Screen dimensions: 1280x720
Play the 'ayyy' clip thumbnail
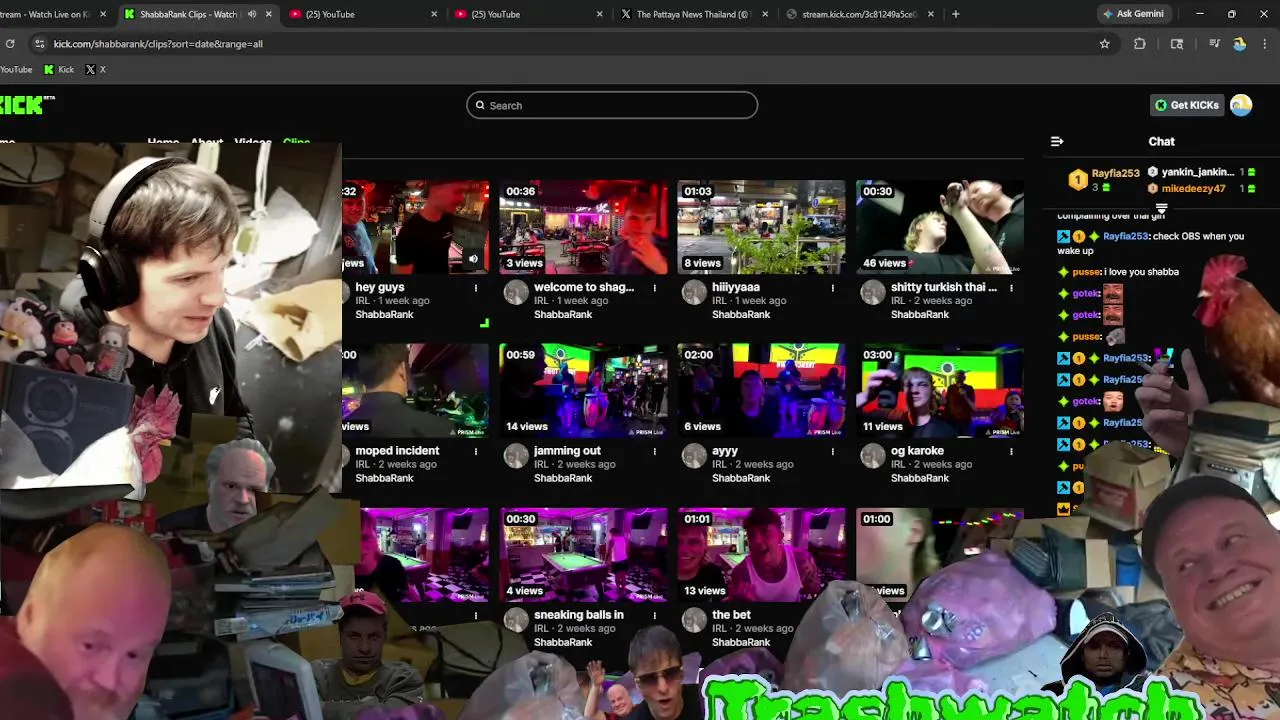pyautogui.click(x=761, y=391)
